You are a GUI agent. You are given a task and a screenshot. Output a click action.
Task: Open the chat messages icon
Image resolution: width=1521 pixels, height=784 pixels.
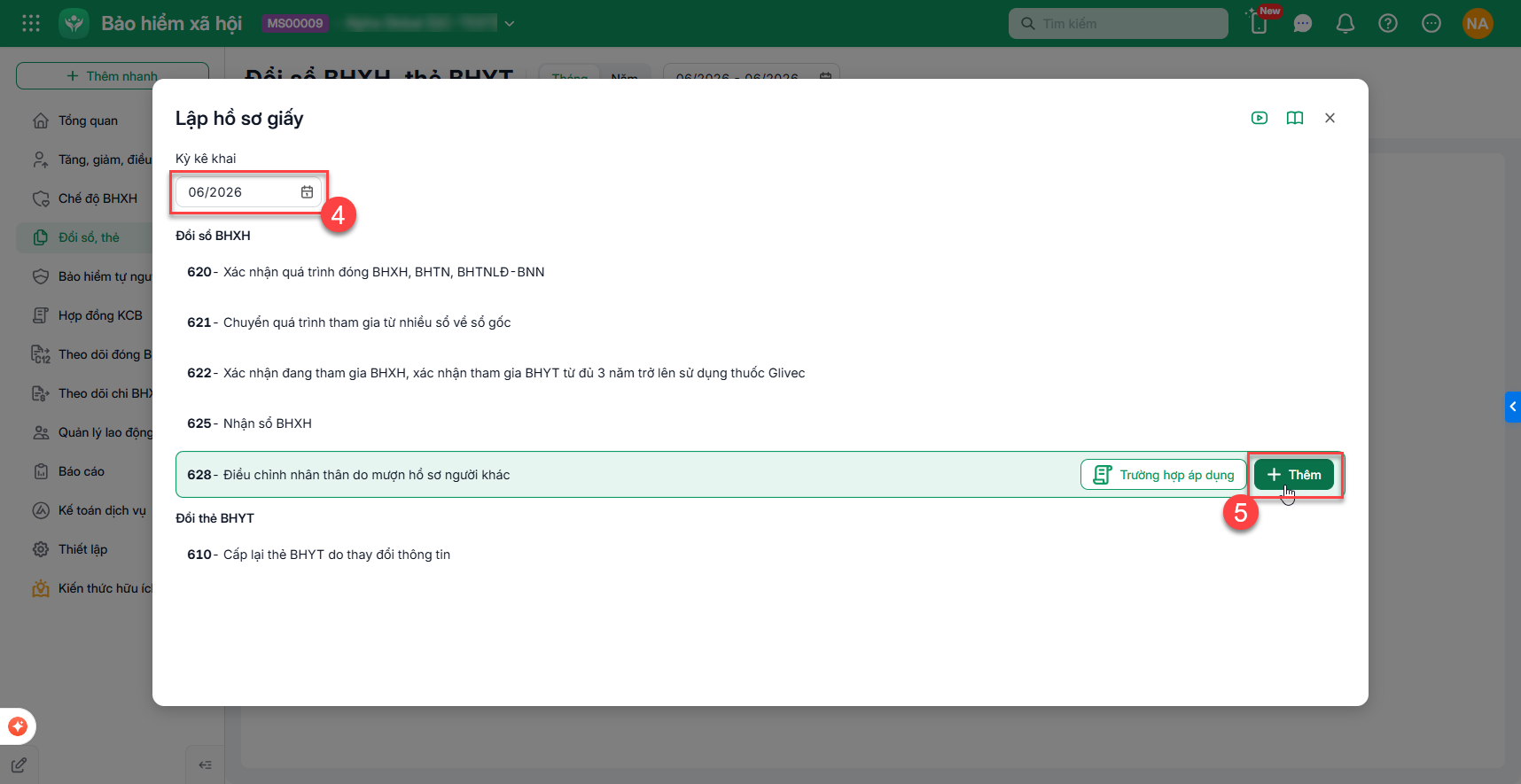click(x=1303, y=24)
